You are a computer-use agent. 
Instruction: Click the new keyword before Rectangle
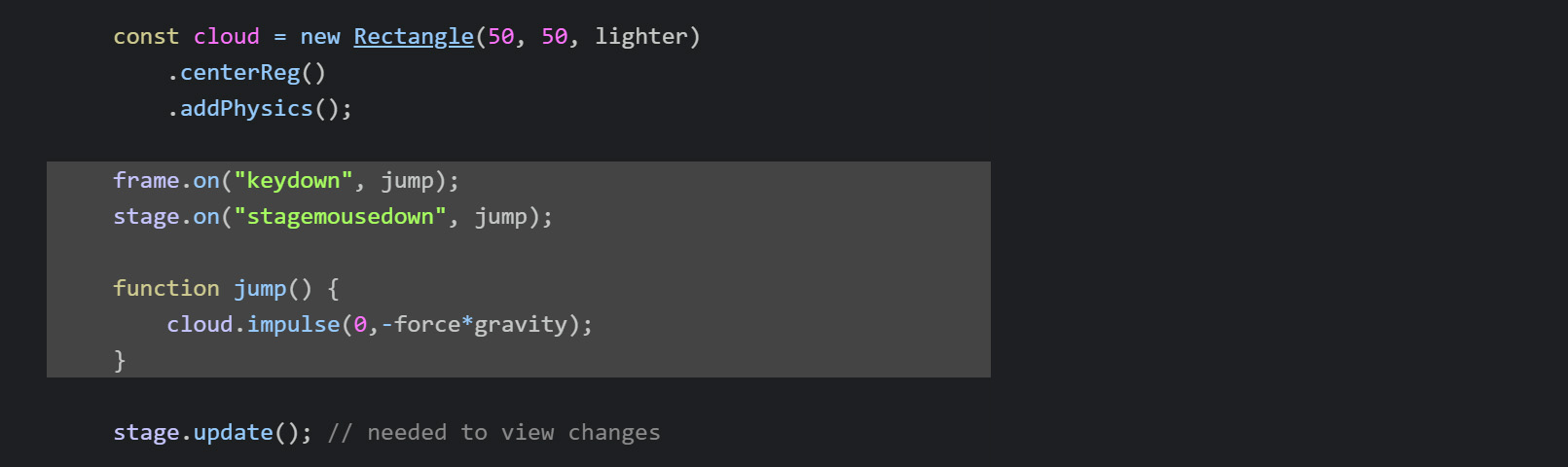pos(320,37)
